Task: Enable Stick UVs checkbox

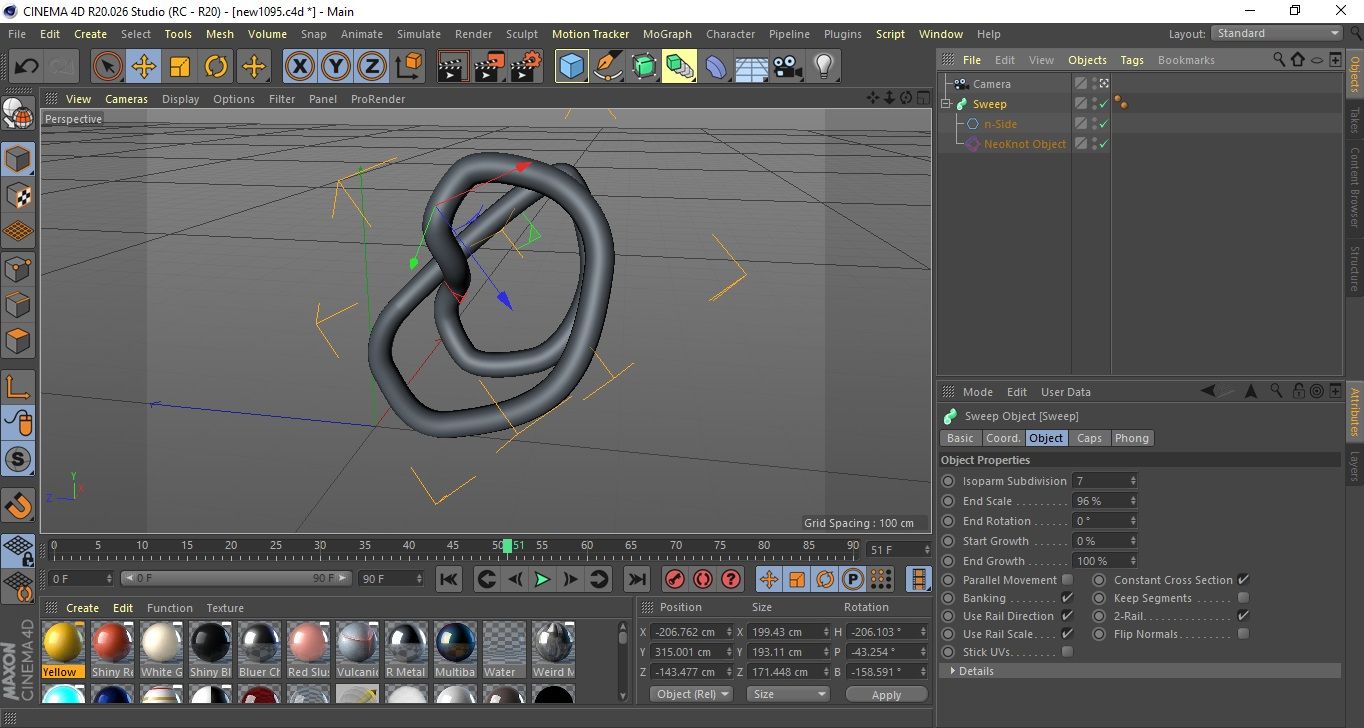Action: (x=1067, y=652)
